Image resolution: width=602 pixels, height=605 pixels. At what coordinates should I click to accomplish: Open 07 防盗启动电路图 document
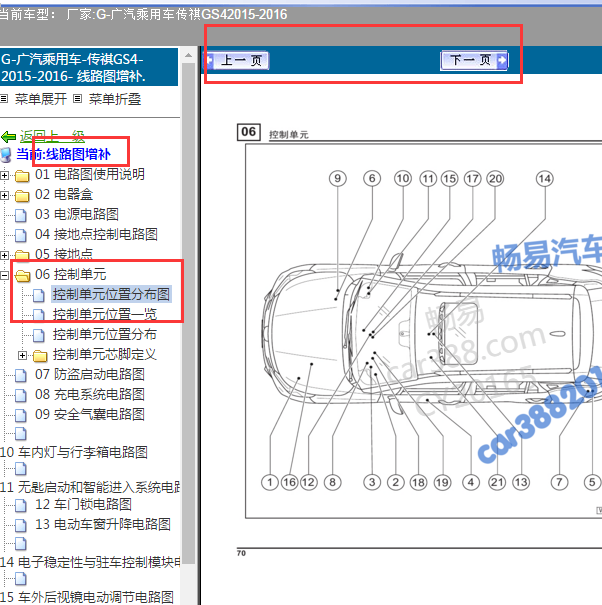coord(90,374)
